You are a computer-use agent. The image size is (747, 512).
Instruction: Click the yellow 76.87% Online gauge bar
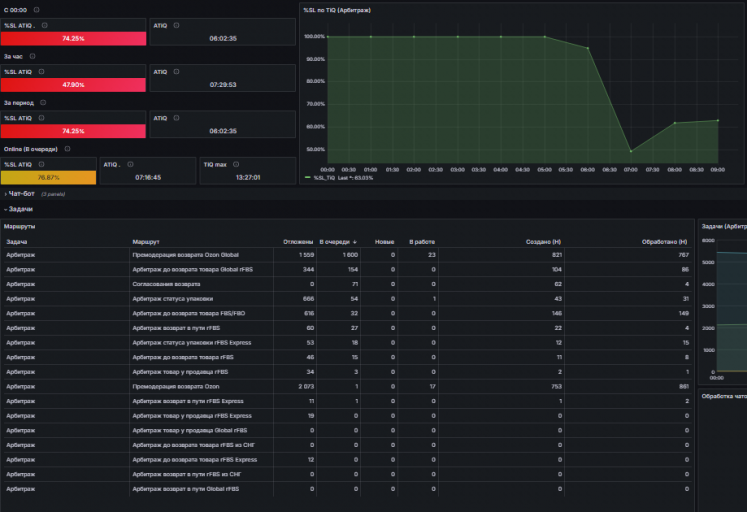point(49,178)
